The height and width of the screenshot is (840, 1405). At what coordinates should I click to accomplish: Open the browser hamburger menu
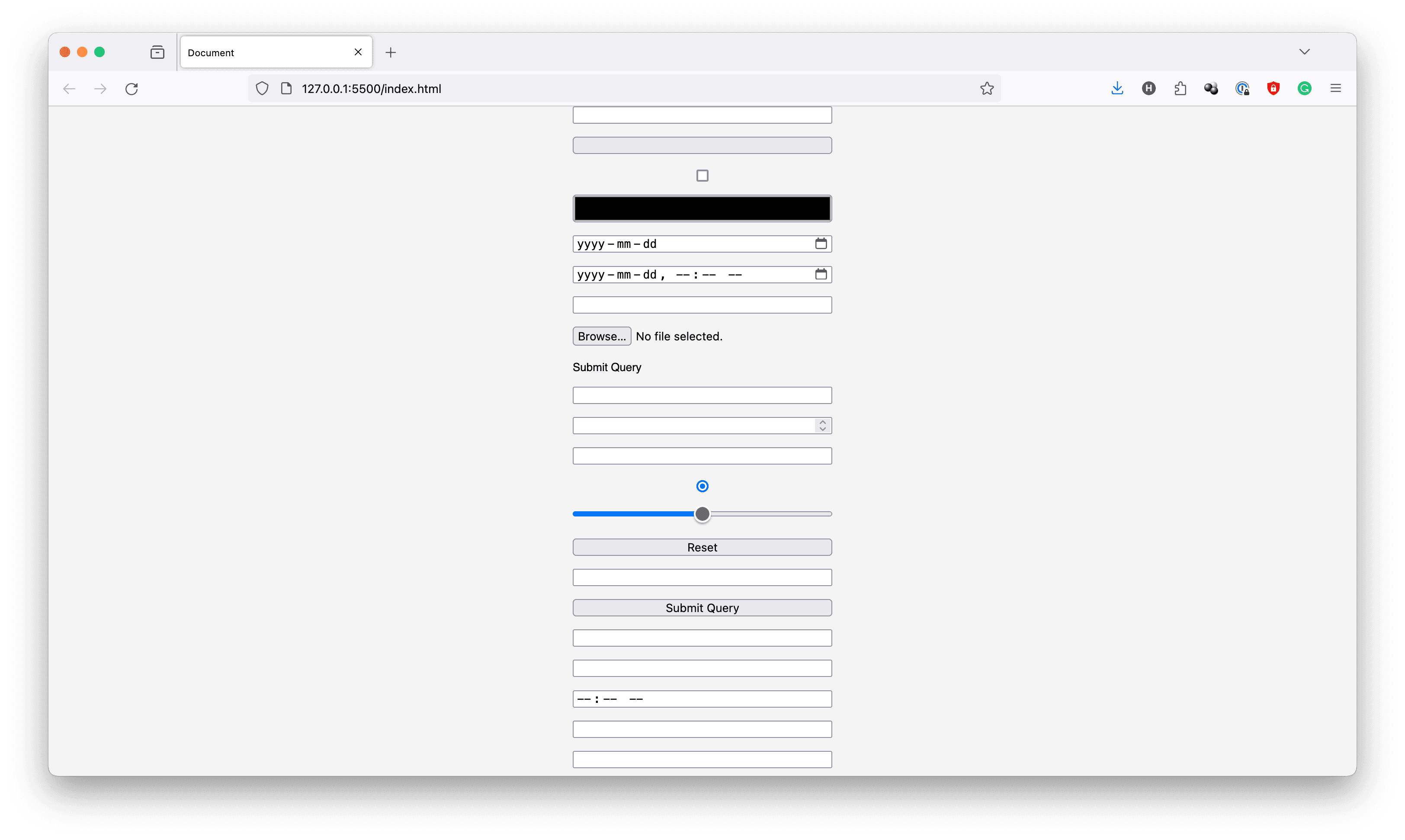(x=1335, y=88)
